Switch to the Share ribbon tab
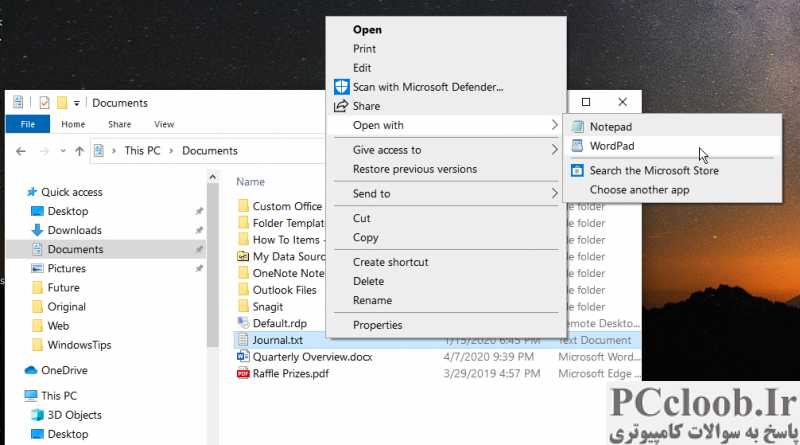The width and height of the screenshot is (800, 445). (119, 124)
